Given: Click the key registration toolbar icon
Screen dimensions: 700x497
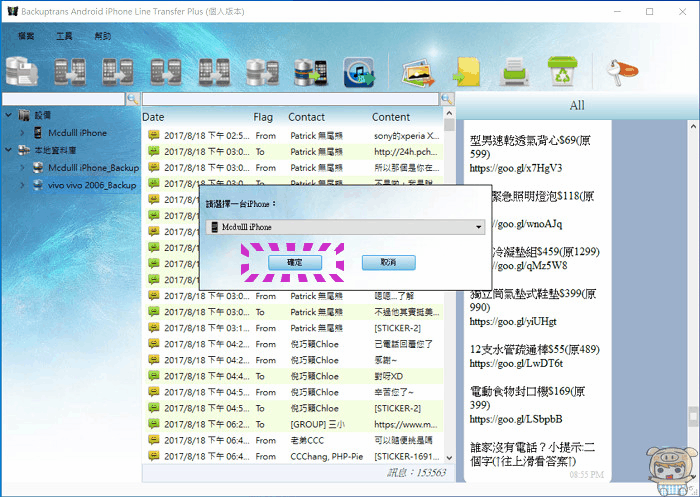Looking at the screenshot, I should tap(622, 72).
